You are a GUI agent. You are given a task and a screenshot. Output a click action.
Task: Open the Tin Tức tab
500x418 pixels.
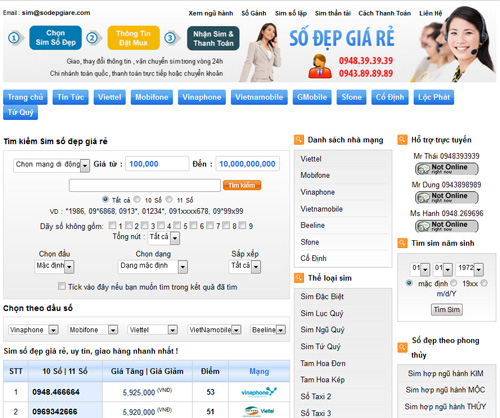[71, 97]
